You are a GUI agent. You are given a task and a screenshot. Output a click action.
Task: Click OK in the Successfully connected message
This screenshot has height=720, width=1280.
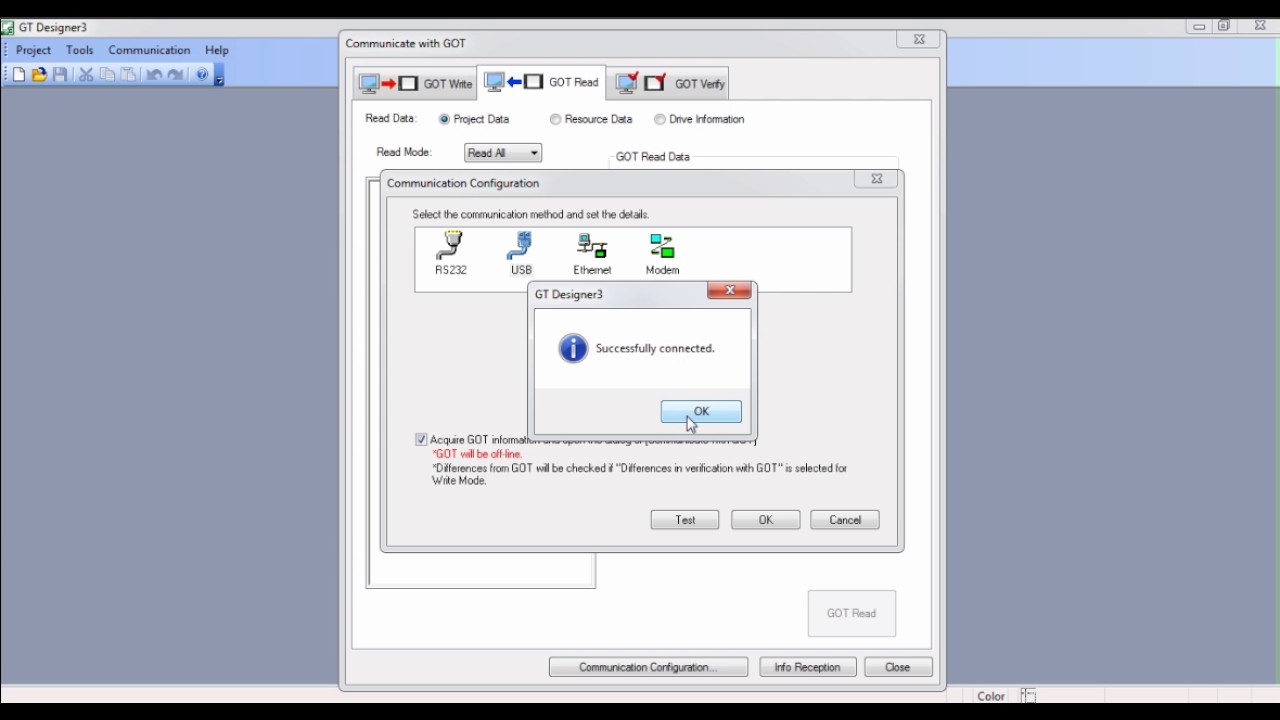[x=701, y=412]
